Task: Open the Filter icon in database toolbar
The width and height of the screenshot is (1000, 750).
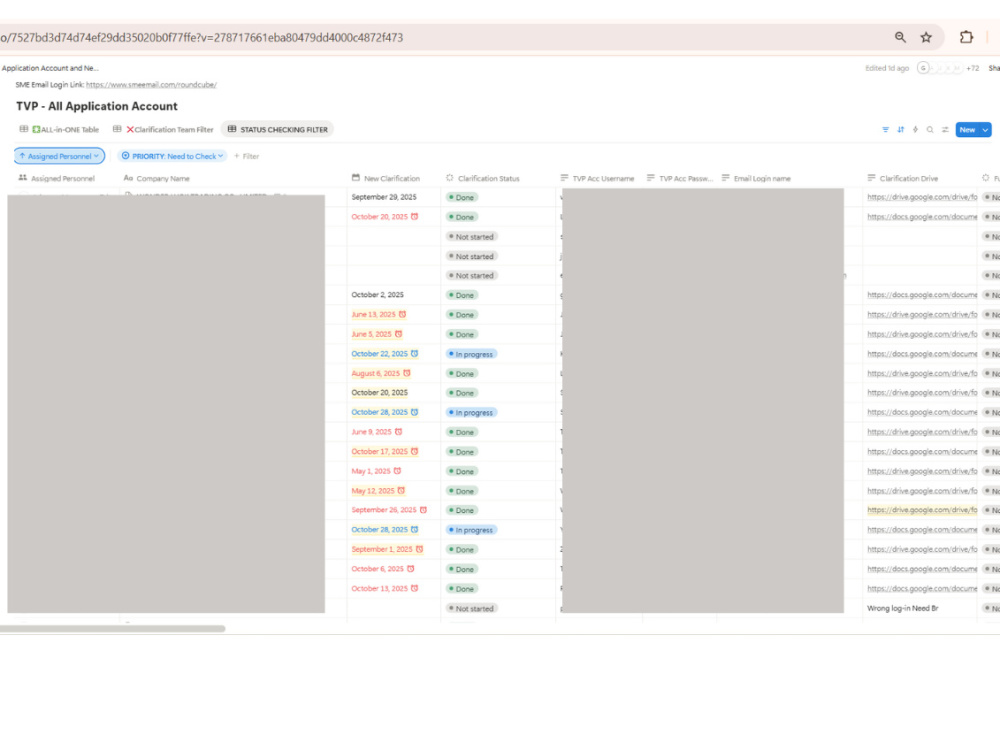Action: 885,129
